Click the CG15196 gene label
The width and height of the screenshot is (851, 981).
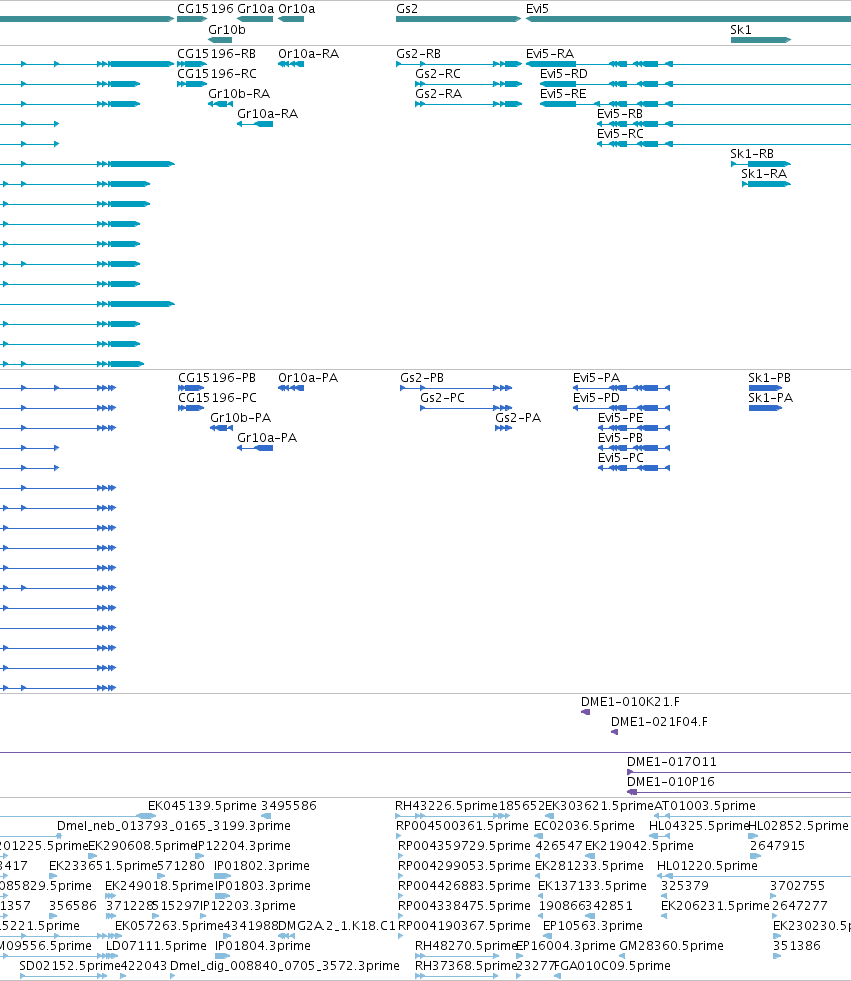(205, 9)
